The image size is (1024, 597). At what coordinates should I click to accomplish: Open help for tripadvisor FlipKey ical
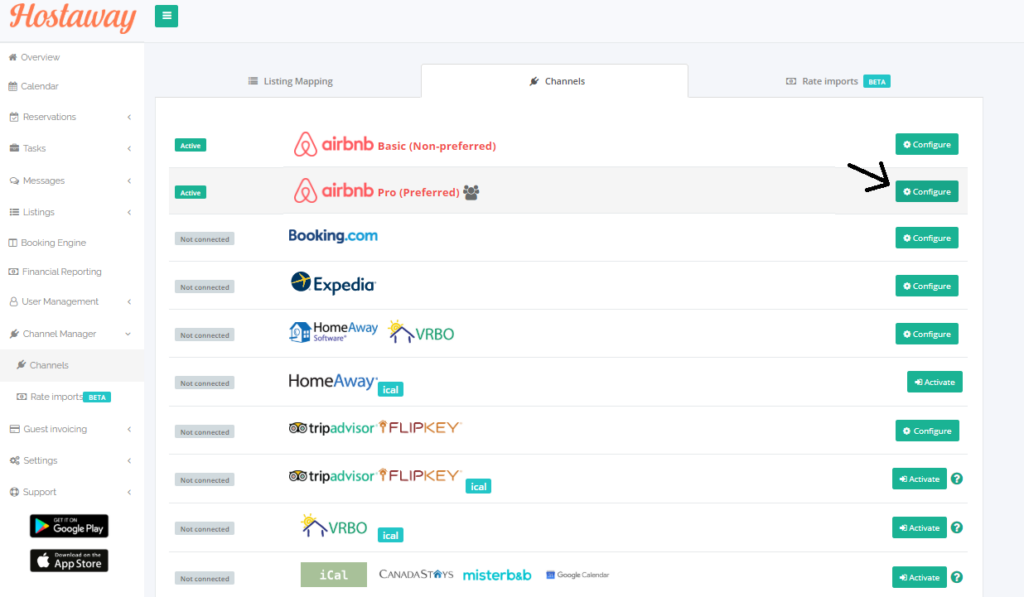(x=957, y=479)
